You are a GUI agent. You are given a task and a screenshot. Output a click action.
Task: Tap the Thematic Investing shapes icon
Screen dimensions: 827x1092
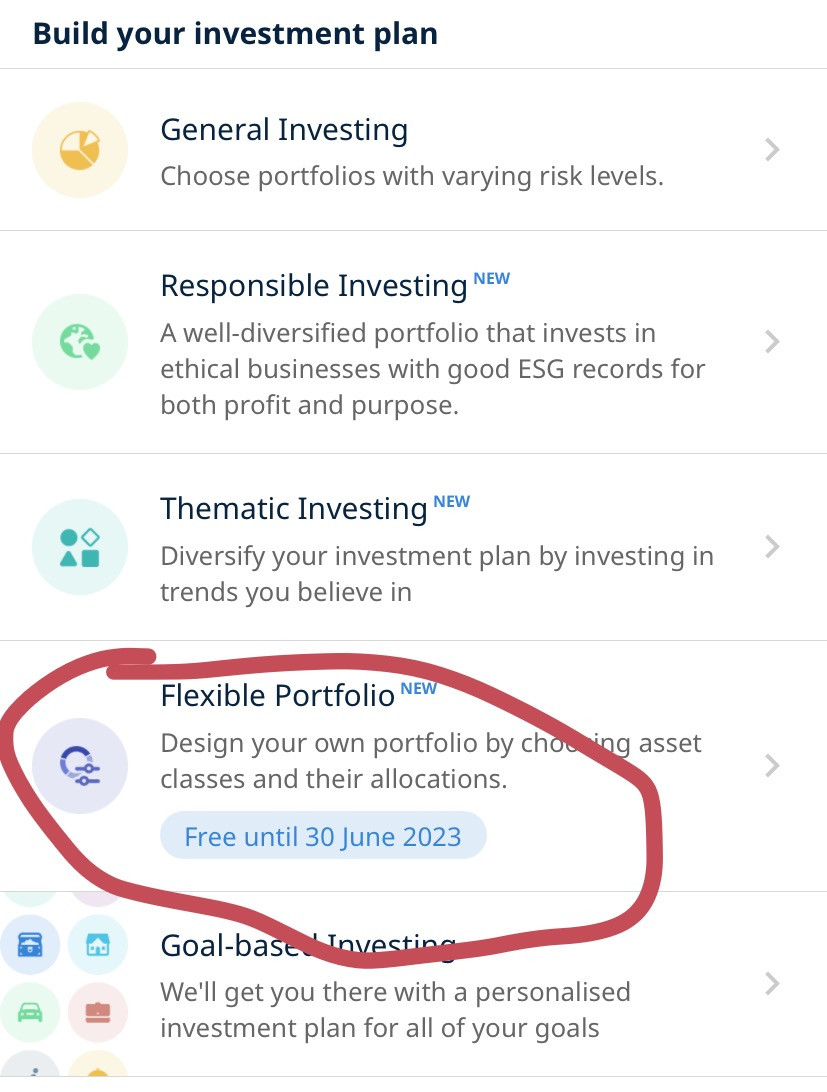(x=80, y=547)
